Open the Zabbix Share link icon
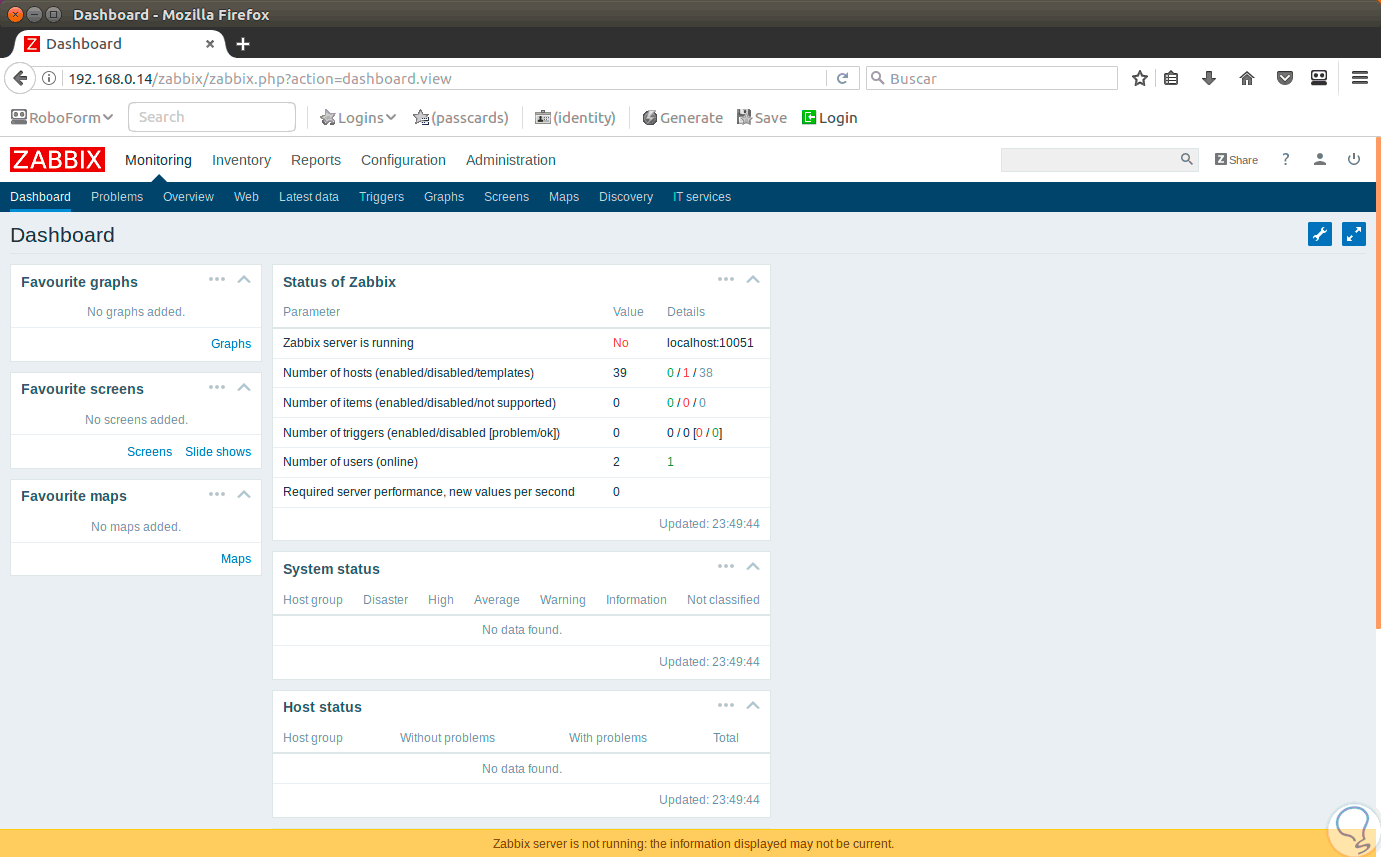This screenshot has width=1381, height=857. tap(1236, 160)
